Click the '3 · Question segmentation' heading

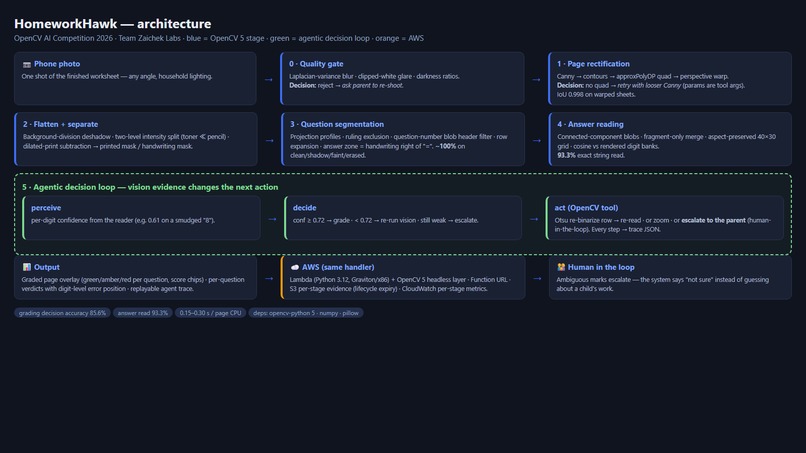pyautogui.click(x=337, y=124)
